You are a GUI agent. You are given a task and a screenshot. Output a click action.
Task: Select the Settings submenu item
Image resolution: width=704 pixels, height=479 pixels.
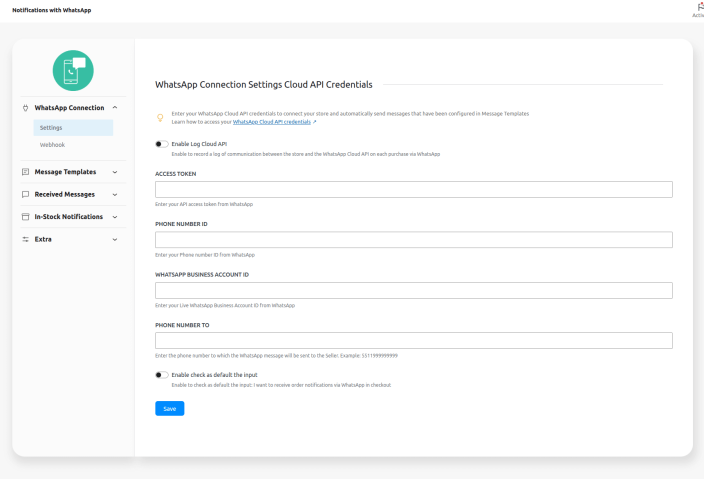[x=51, y=128]
